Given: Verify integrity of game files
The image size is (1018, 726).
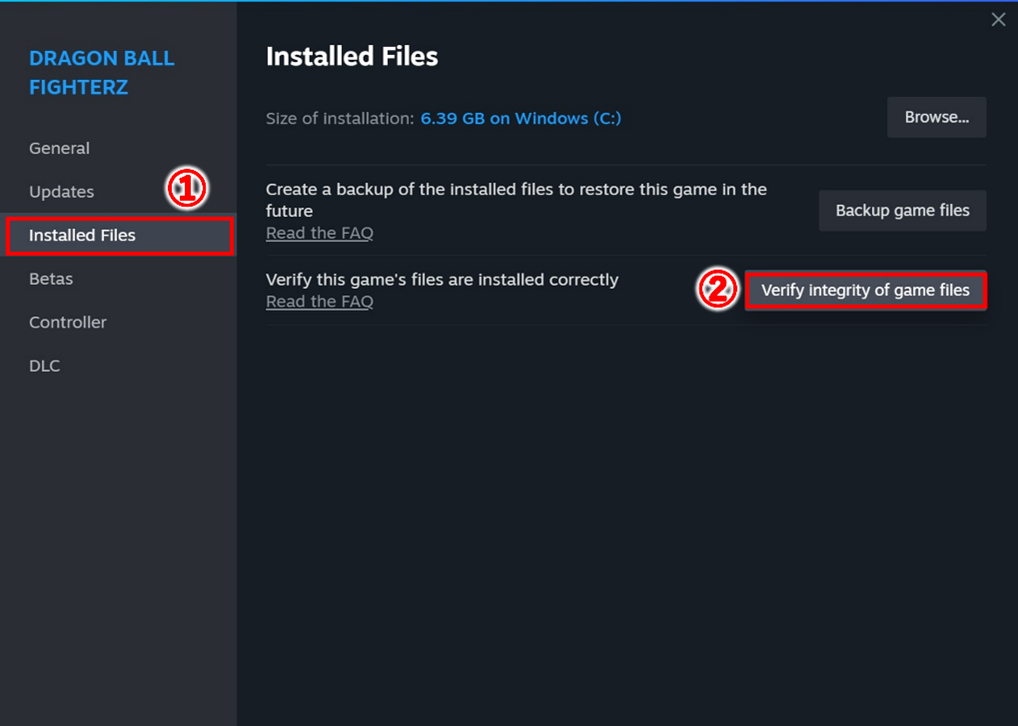Looking at the screenshot, I should [x=865, y=290].
